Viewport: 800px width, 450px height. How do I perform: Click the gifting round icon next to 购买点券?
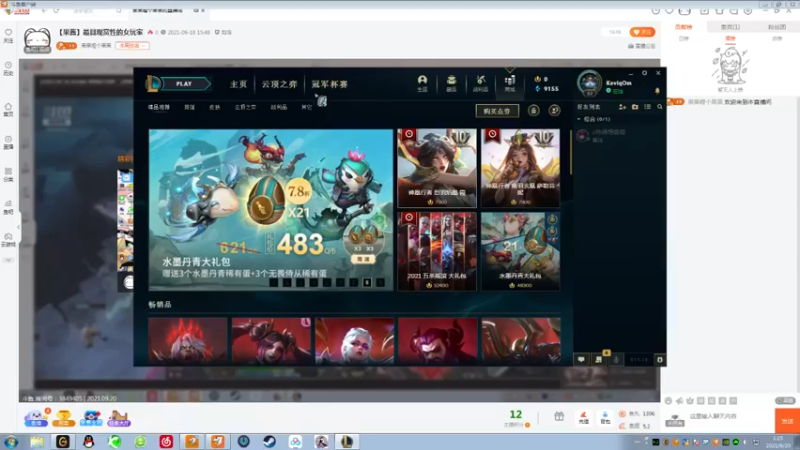point(534,111)
